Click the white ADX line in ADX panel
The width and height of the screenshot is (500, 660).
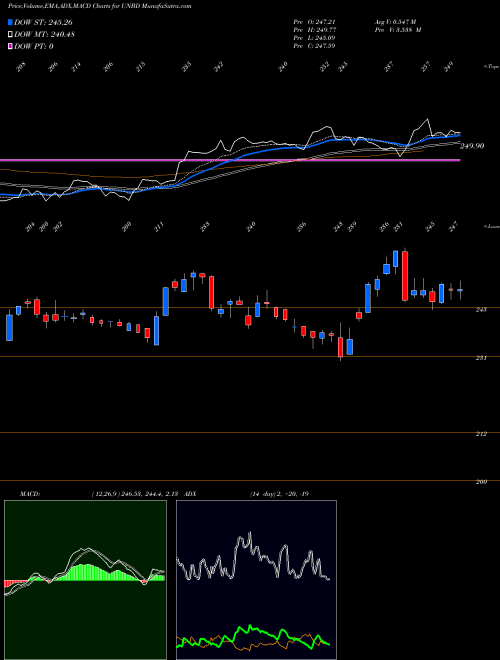[253, 556]
